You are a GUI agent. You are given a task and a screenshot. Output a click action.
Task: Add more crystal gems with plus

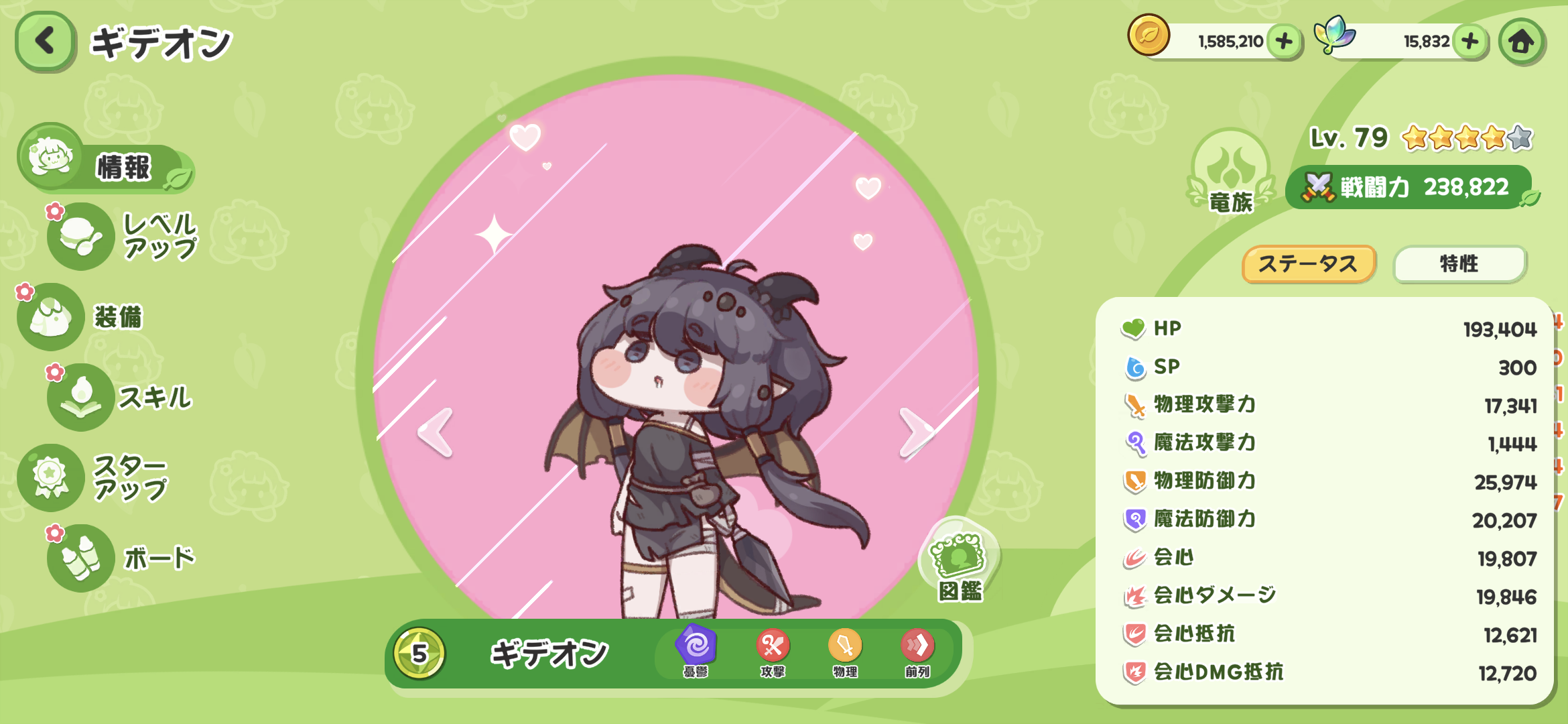[x=1470, y=42]
